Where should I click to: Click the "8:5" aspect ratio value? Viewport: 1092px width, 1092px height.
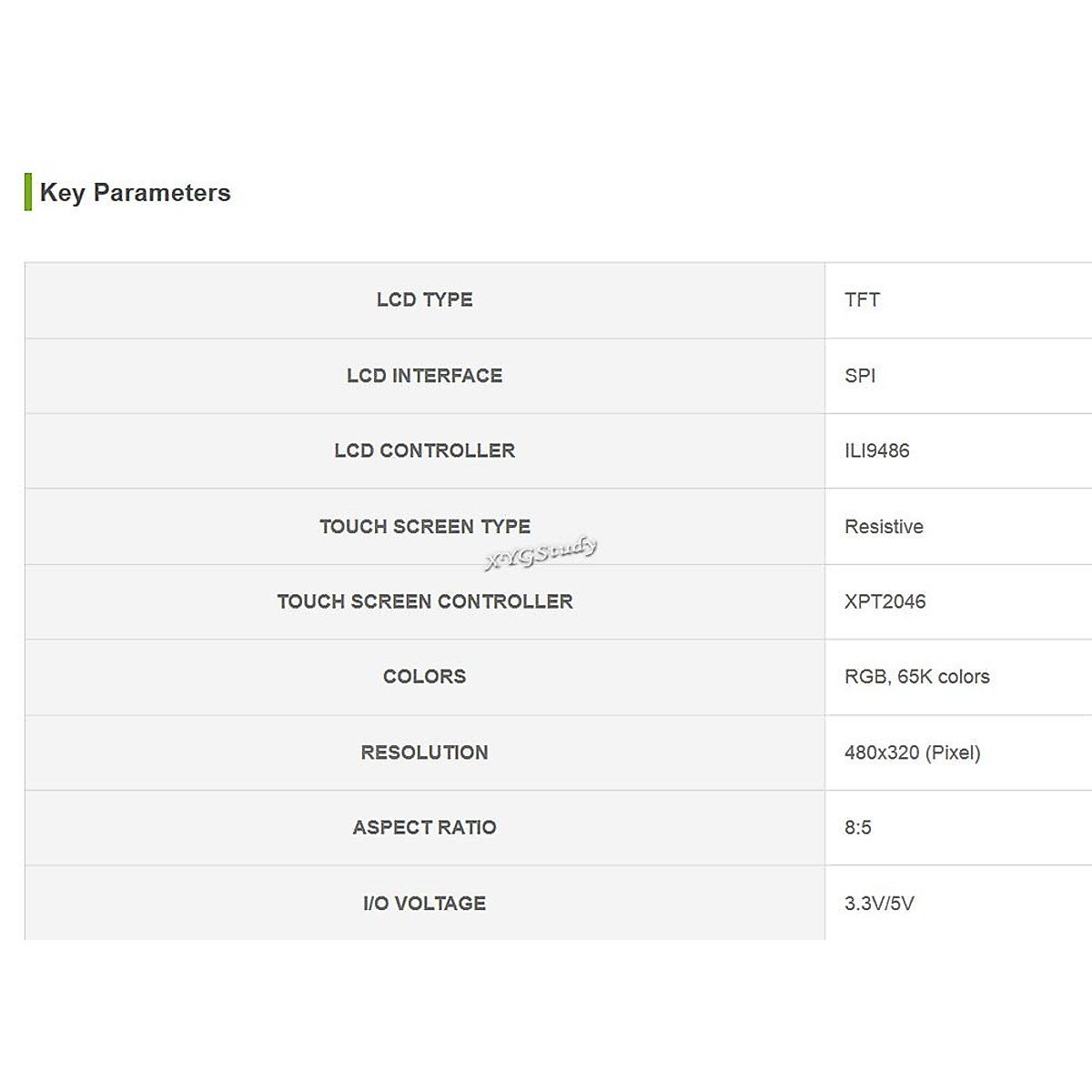point(857,828)
